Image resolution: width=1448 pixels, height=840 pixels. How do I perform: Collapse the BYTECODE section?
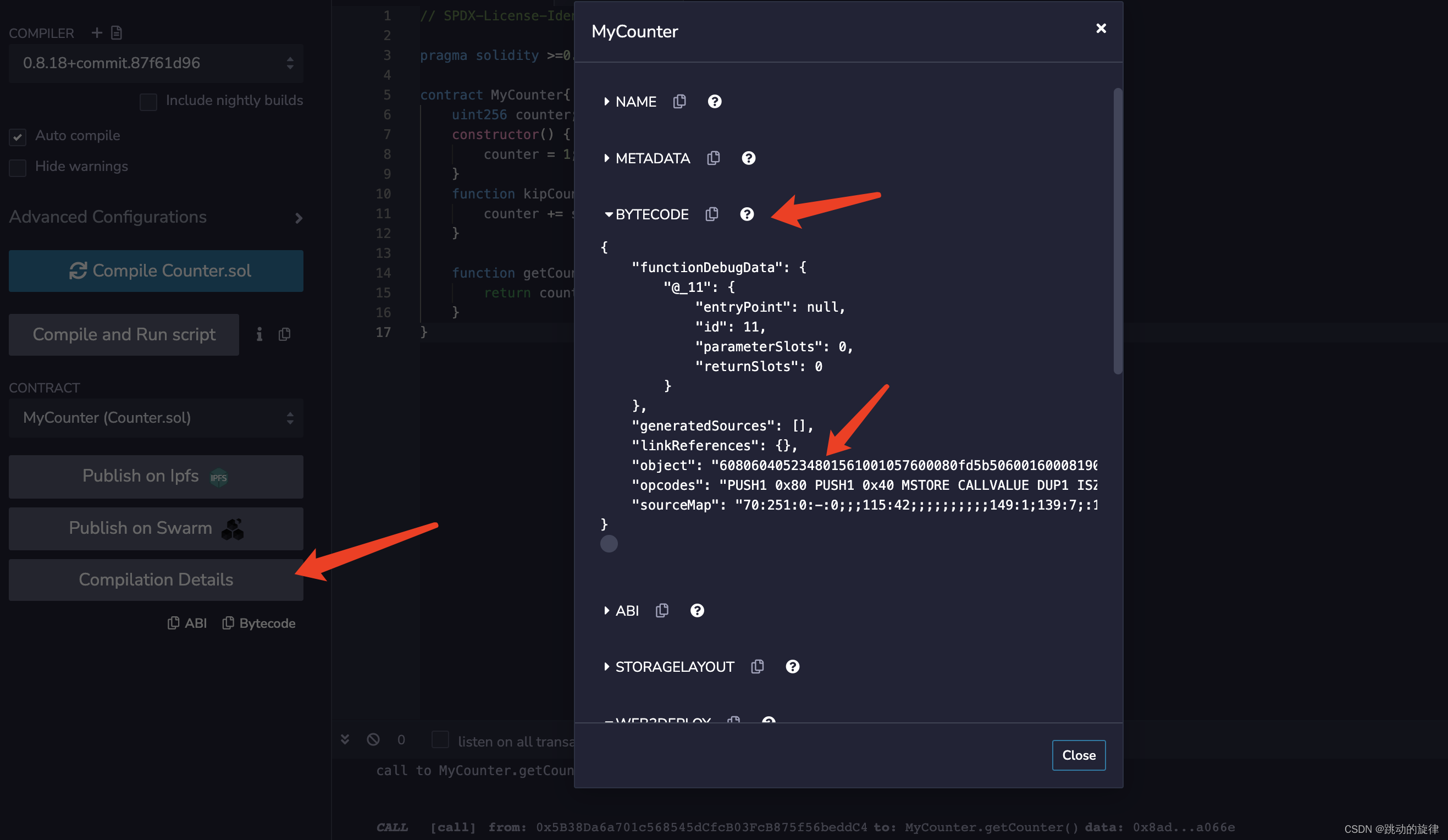pyautogui.click(x=609, y=214)
